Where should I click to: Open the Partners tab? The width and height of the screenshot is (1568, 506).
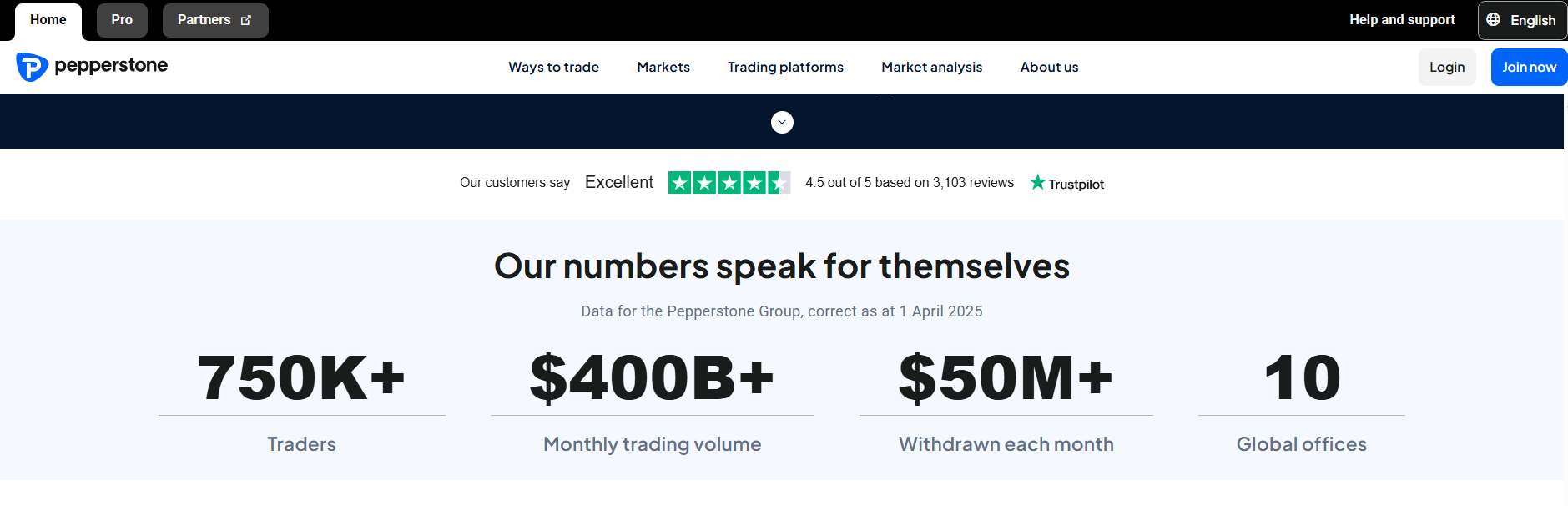pos(204,20)
